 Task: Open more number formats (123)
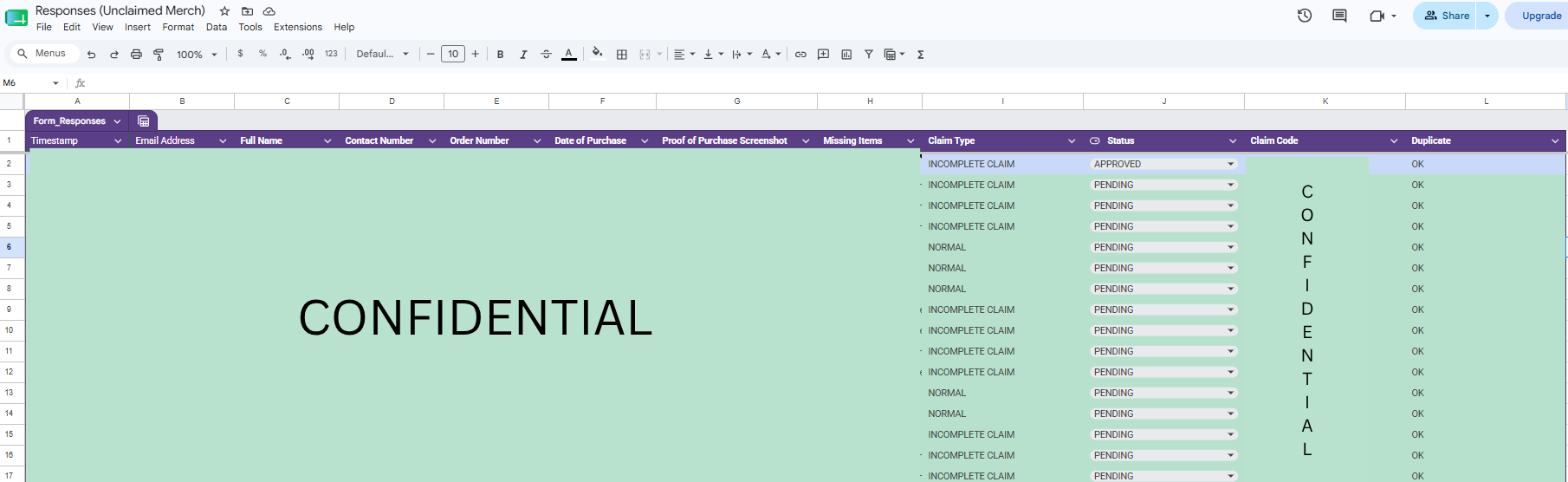[x=331, y=54]
